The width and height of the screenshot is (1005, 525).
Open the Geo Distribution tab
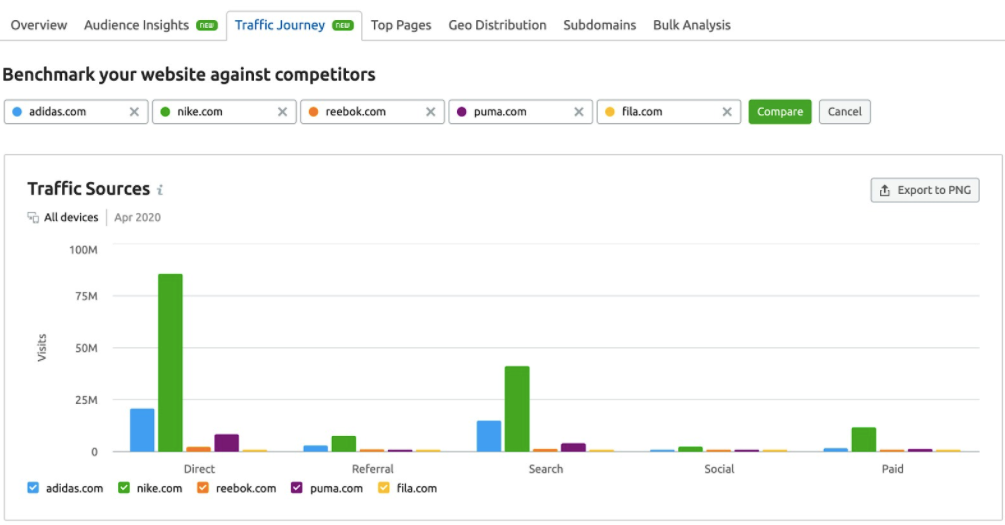497,25
